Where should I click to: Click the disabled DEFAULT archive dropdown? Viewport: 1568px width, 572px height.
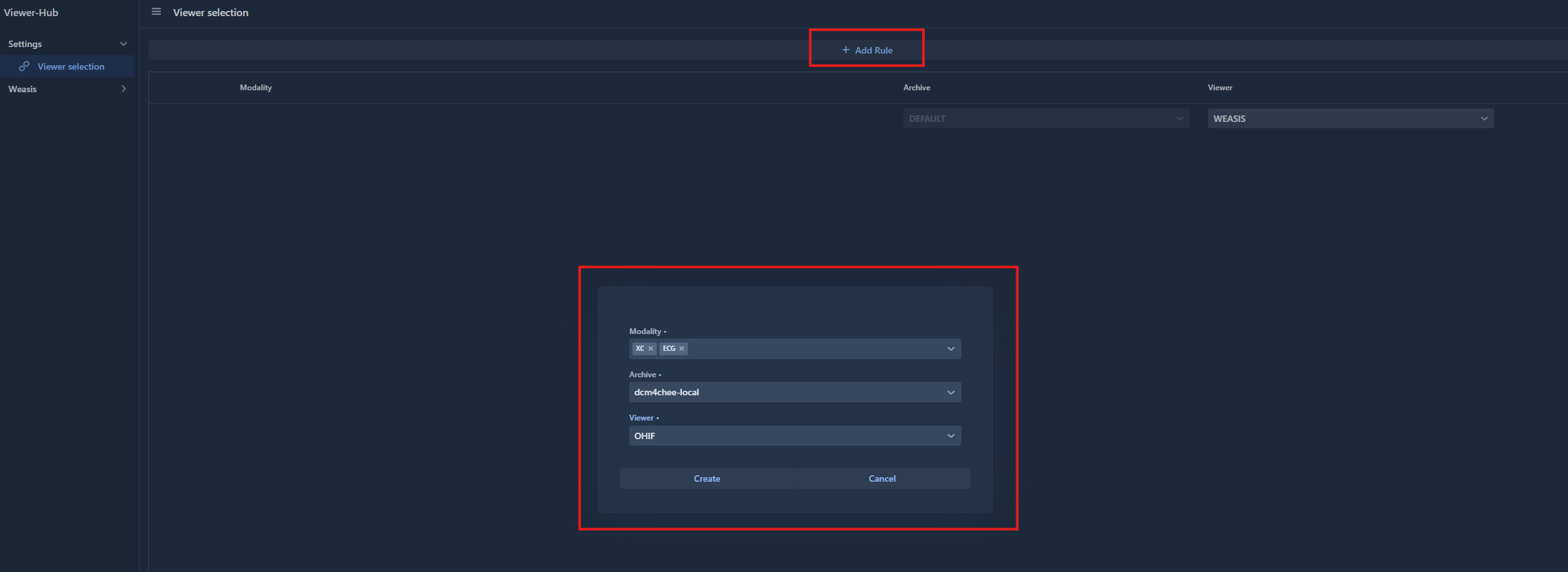pyautogui.click(x=1046, y=119)
